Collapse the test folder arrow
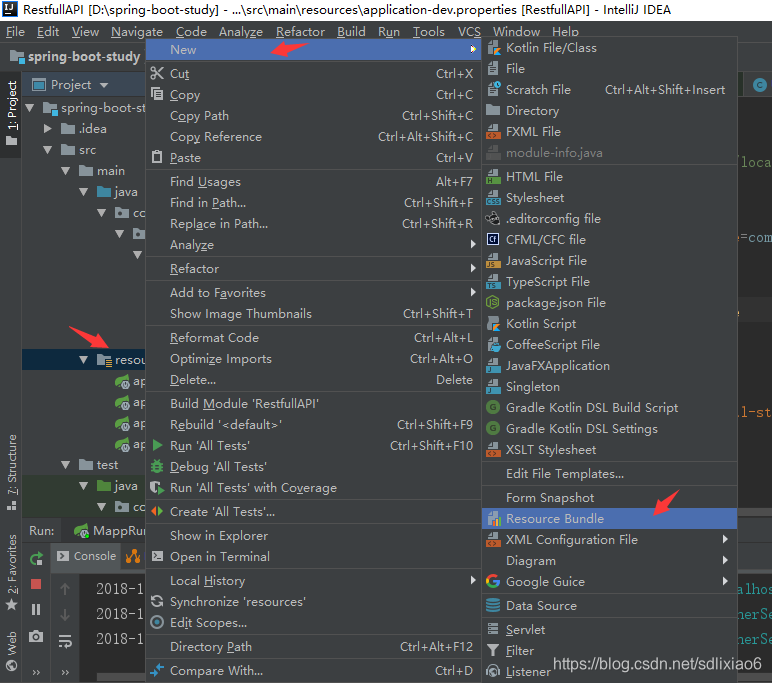The width and height of the screenshot is (772, 683). 66,465
